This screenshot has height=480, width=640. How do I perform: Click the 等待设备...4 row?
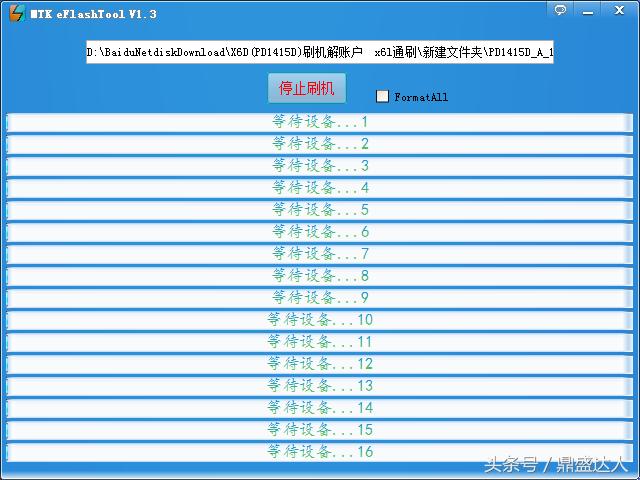320,188
